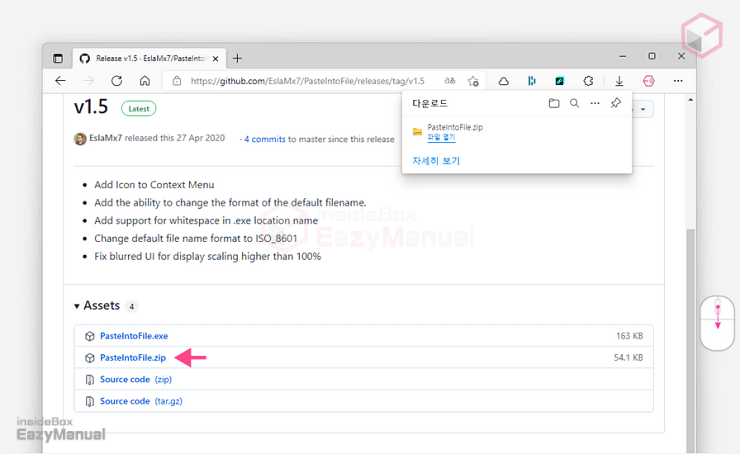740x454 pixels.
Task: Open downloads folder icon in download panel
Action: click(554, 103)
